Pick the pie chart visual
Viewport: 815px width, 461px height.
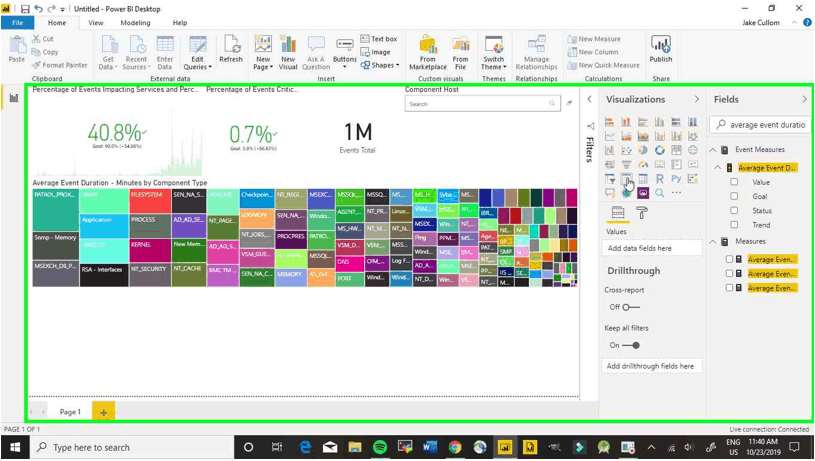(x=643, y=150)
